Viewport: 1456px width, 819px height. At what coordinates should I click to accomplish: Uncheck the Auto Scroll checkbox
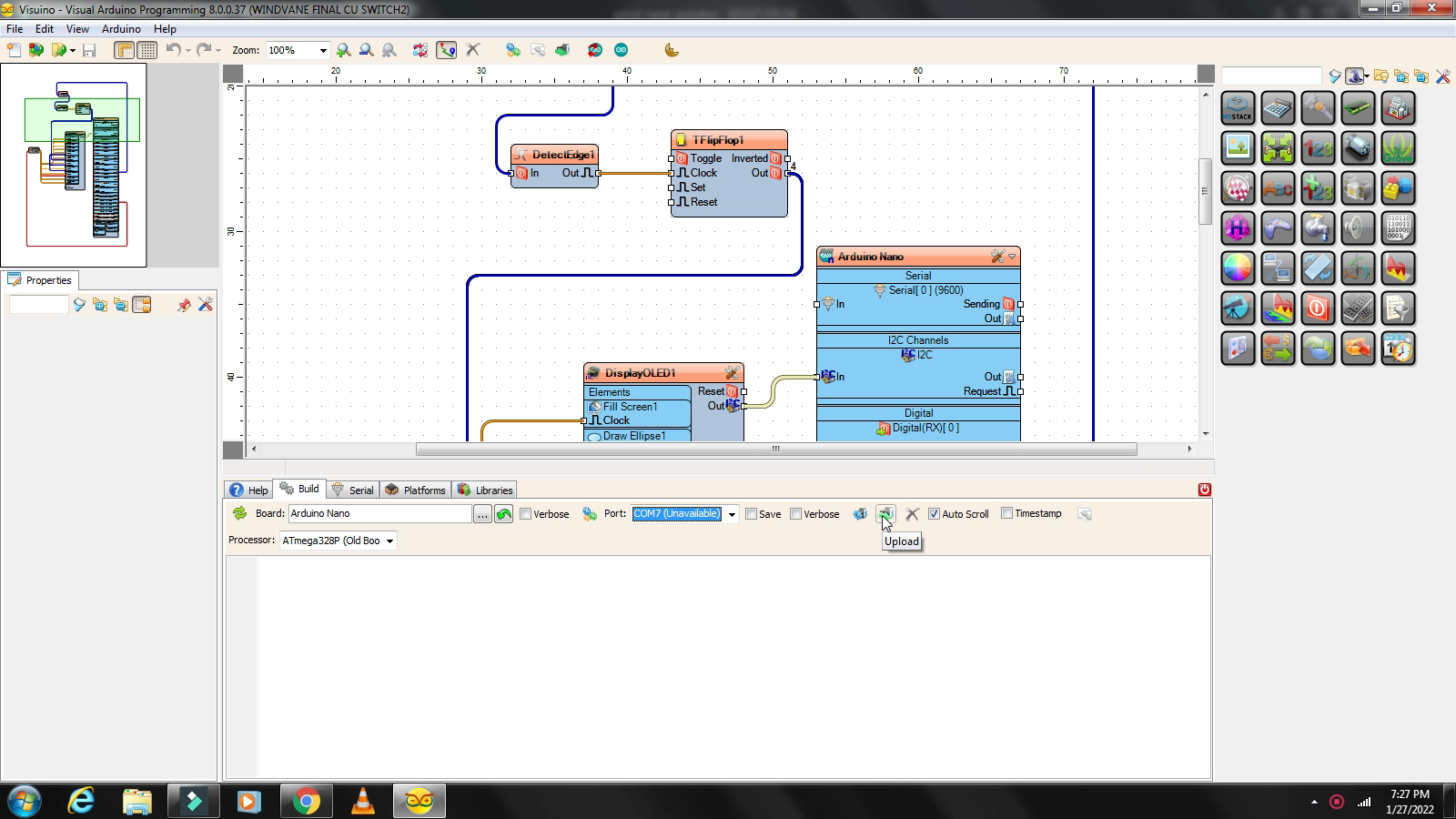pyautogui.click(x=934, y=514)
